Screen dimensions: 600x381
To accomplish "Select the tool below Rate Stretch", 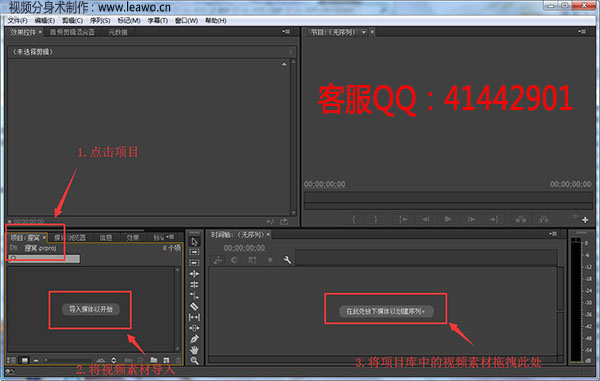I will tap(194, 295).
